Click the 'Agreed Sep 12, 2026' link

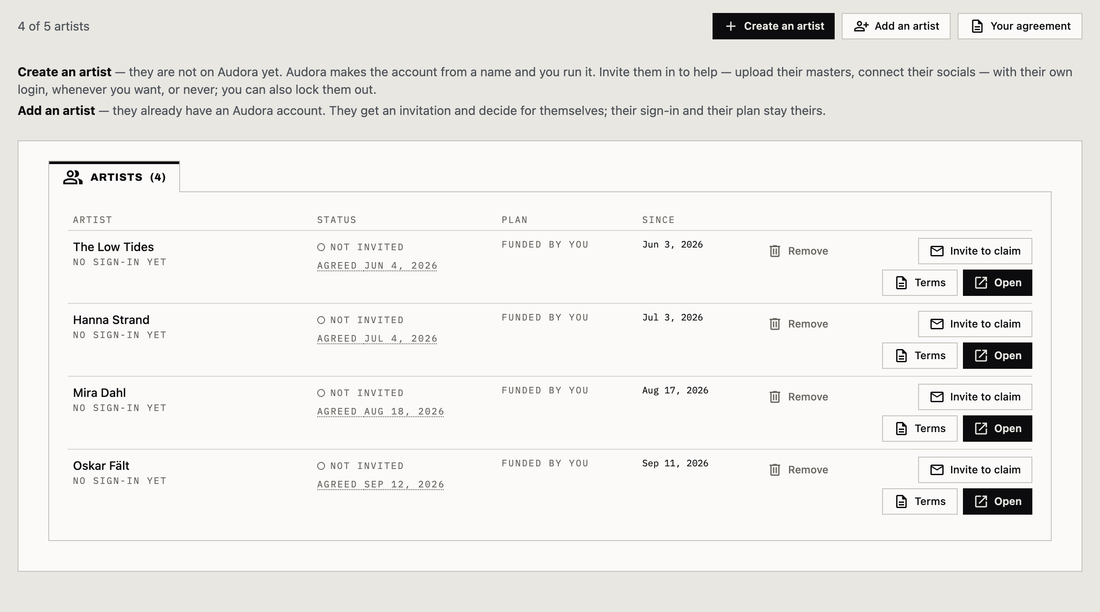(x=380, y=485)
